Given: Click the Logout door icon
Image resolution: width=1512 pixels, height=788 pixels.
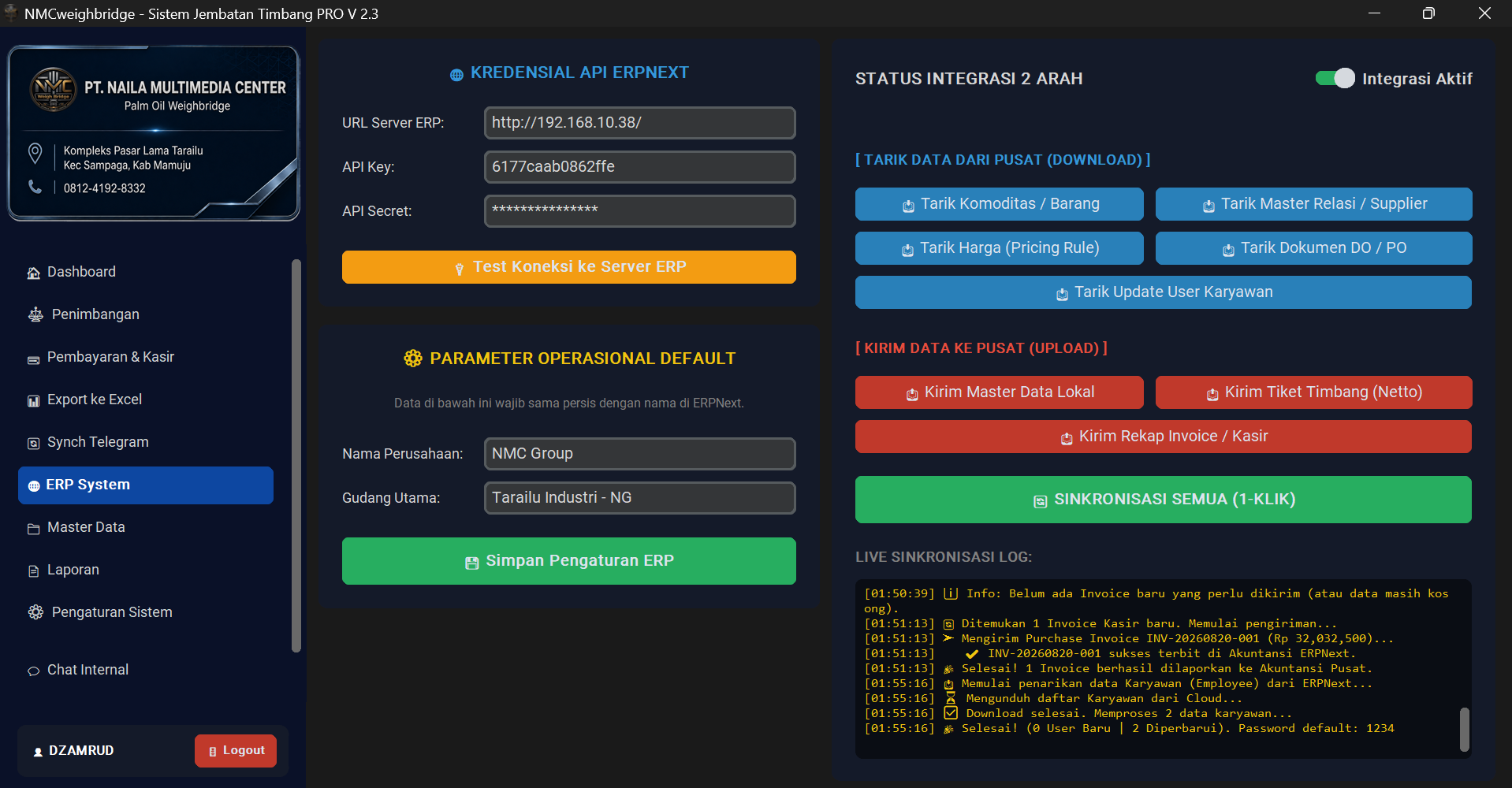Looking at the screenshot, I should click(x=212, y=752).
